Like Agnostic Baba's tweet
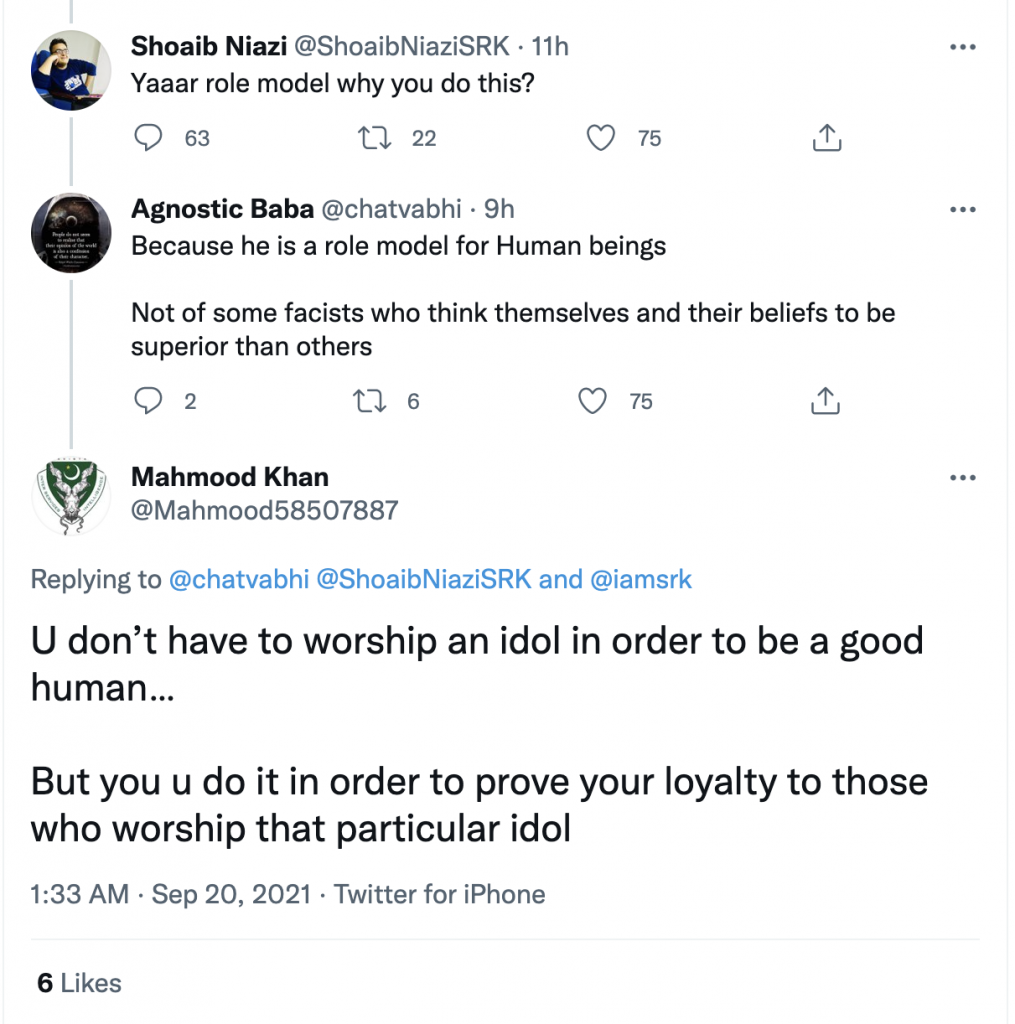 coord(594,402)
